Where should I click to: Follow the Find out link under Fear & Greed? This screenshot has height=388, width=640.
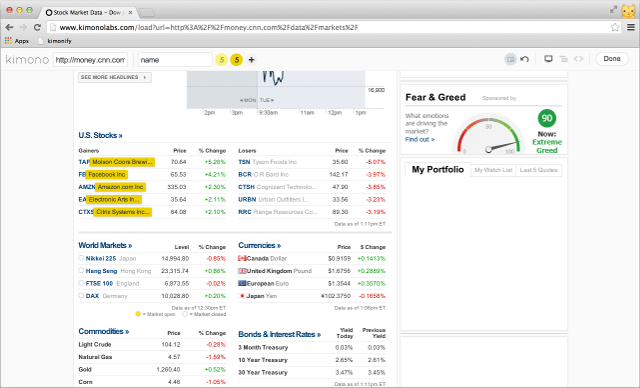click(420, 140)
